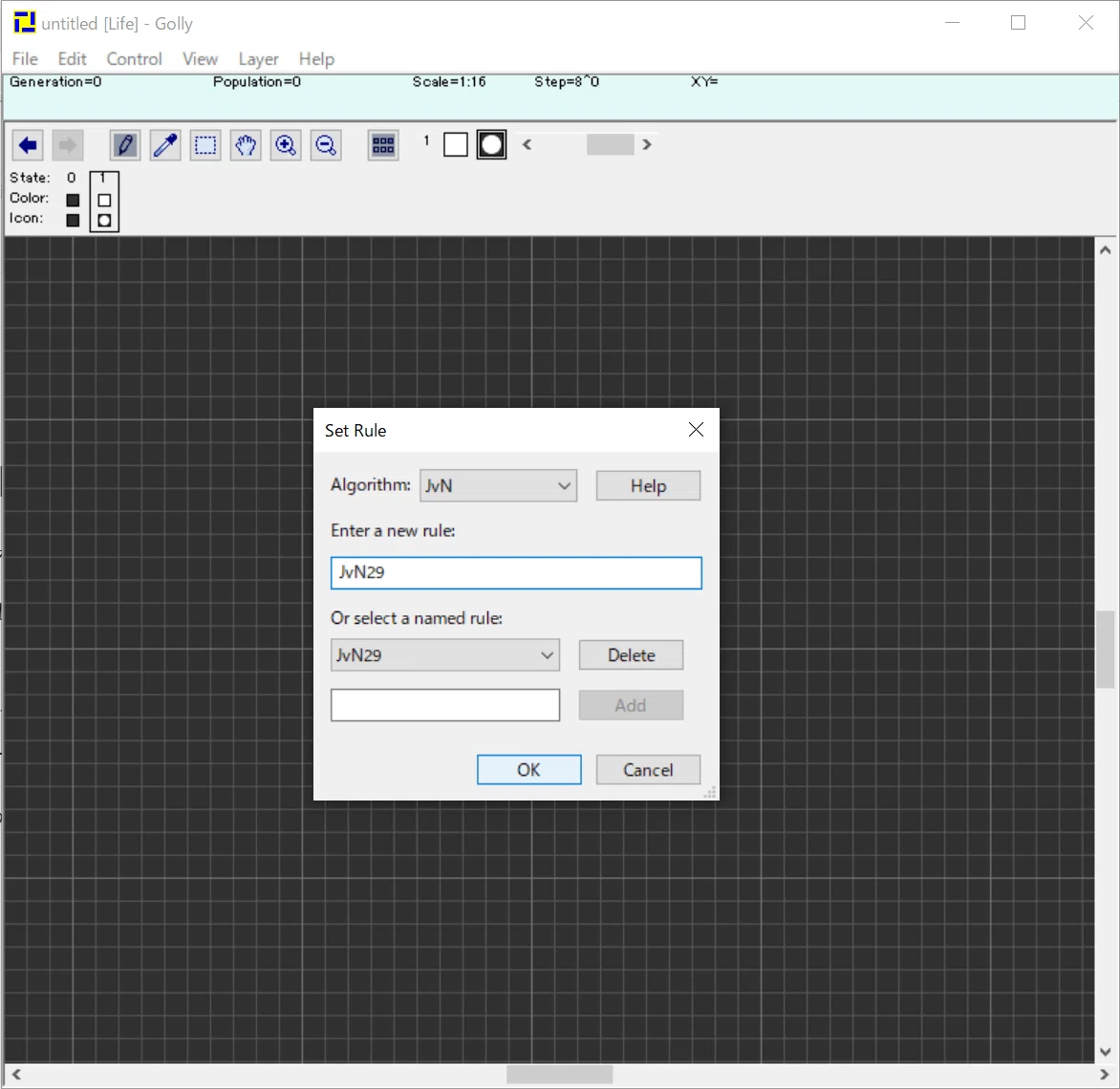Viewport: 1120px width, 1089px height.
Task: Toggle the all states grid icon
Action: (x=383, y=145)
